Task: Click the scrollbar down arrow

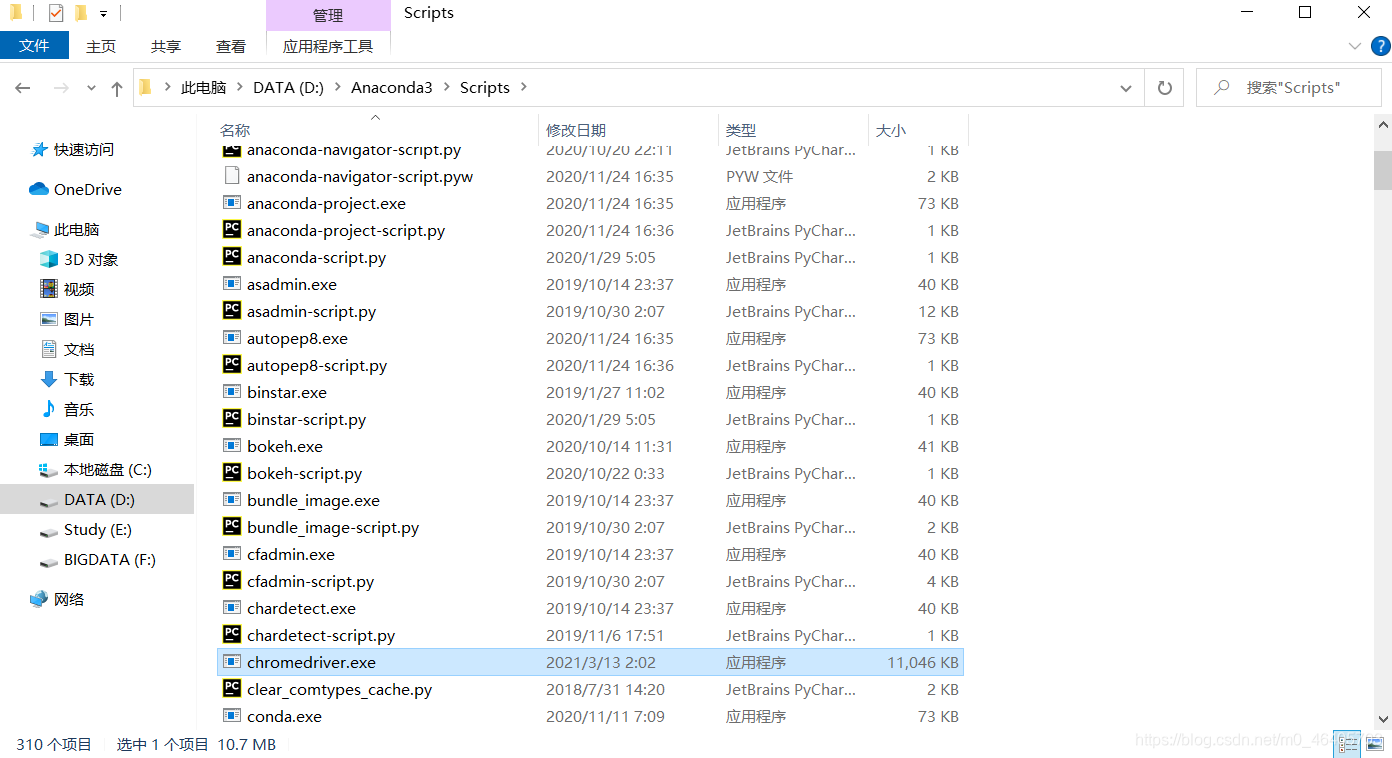Action: tap(1383, 718)
